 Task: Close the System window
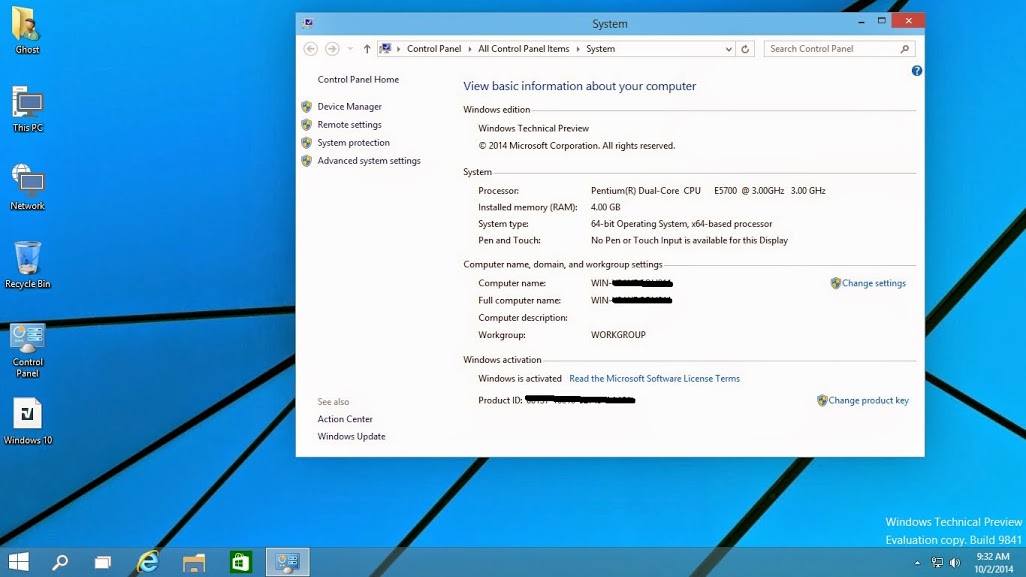(908, 21)
